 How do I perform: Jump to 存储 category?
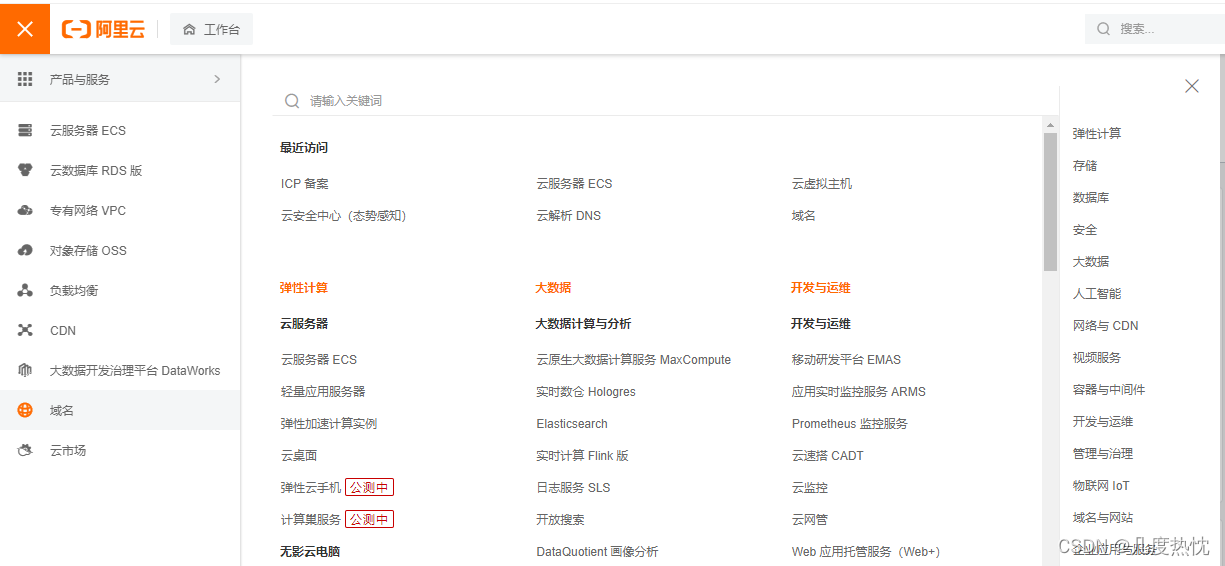coord(1085,166)
